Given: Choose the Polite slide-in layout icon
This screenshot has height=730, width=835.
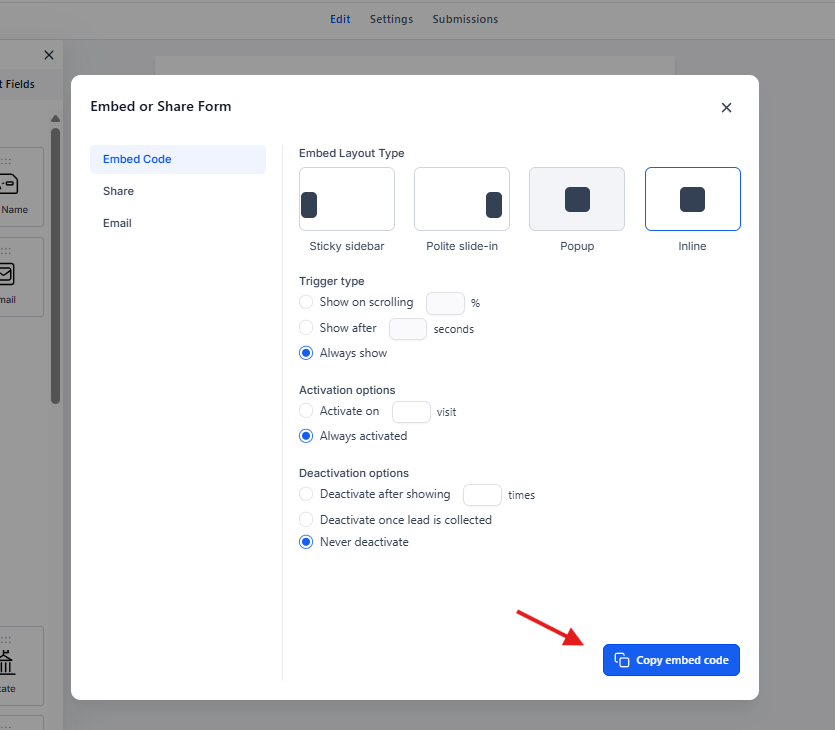Looking at the screenshot, I should tap(462, 199).
